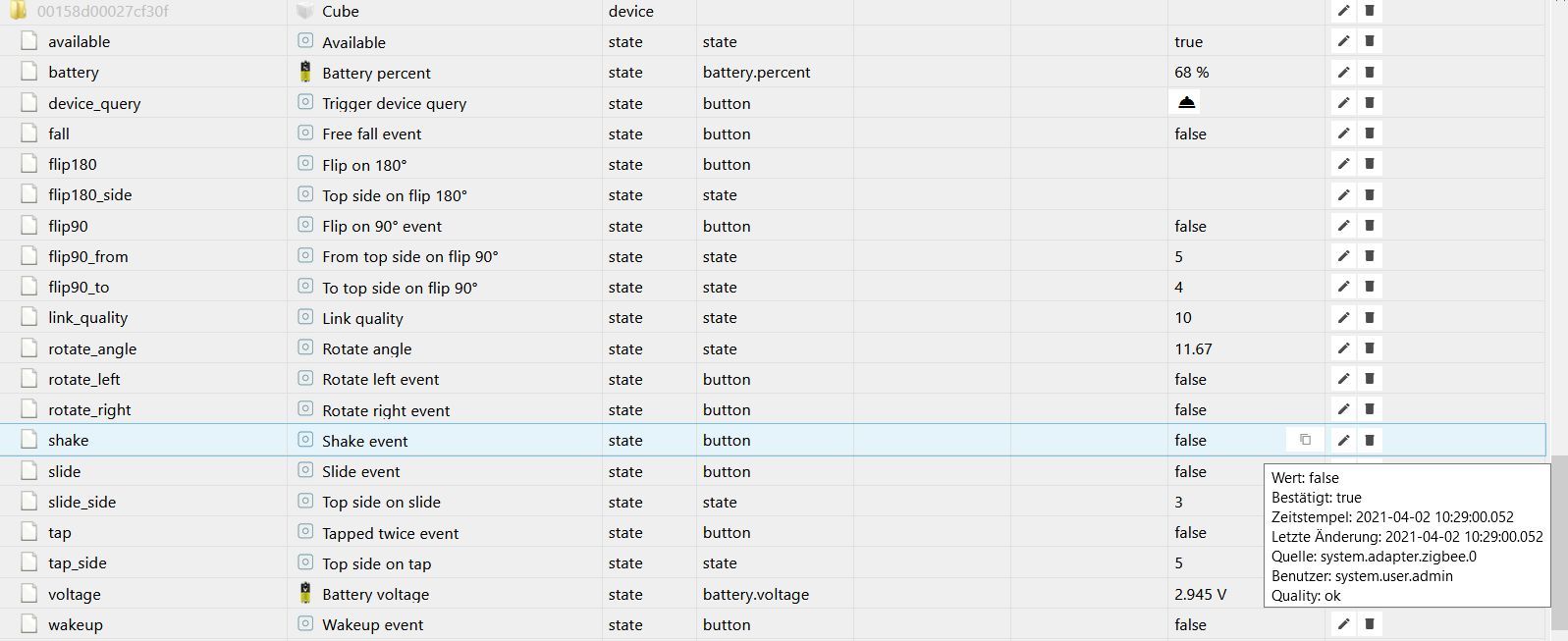Select the 00158d00027cf30f folder name
Screen dimensions: 1568x641
pyautogui.click(x=102, y=11)
